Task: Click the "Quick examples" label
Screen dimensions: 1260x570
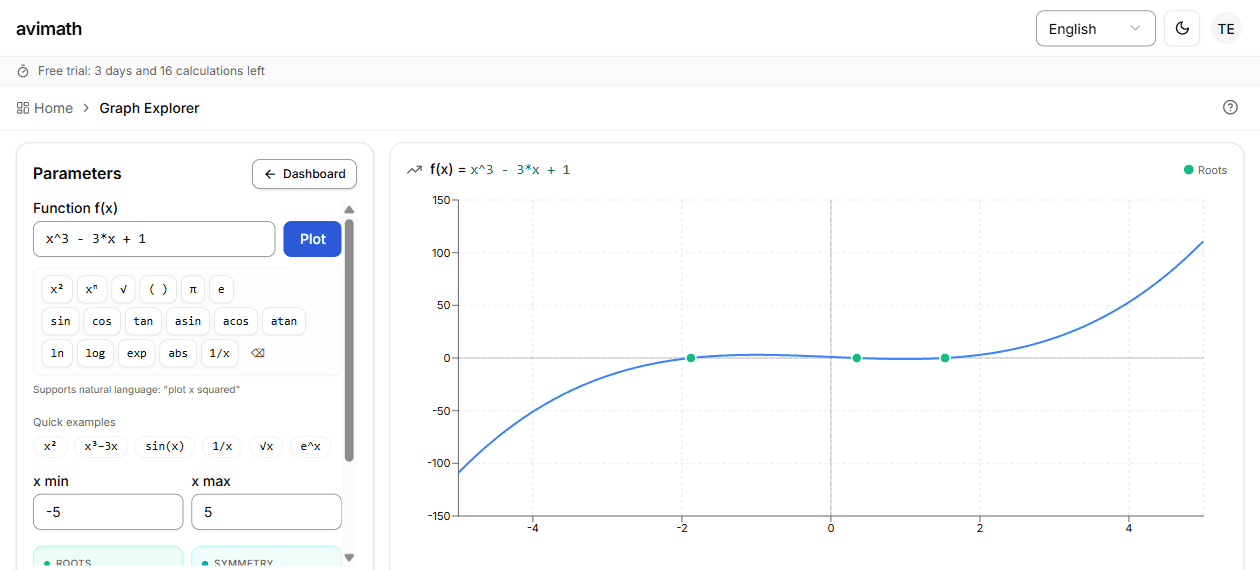Action: (74, 422)
